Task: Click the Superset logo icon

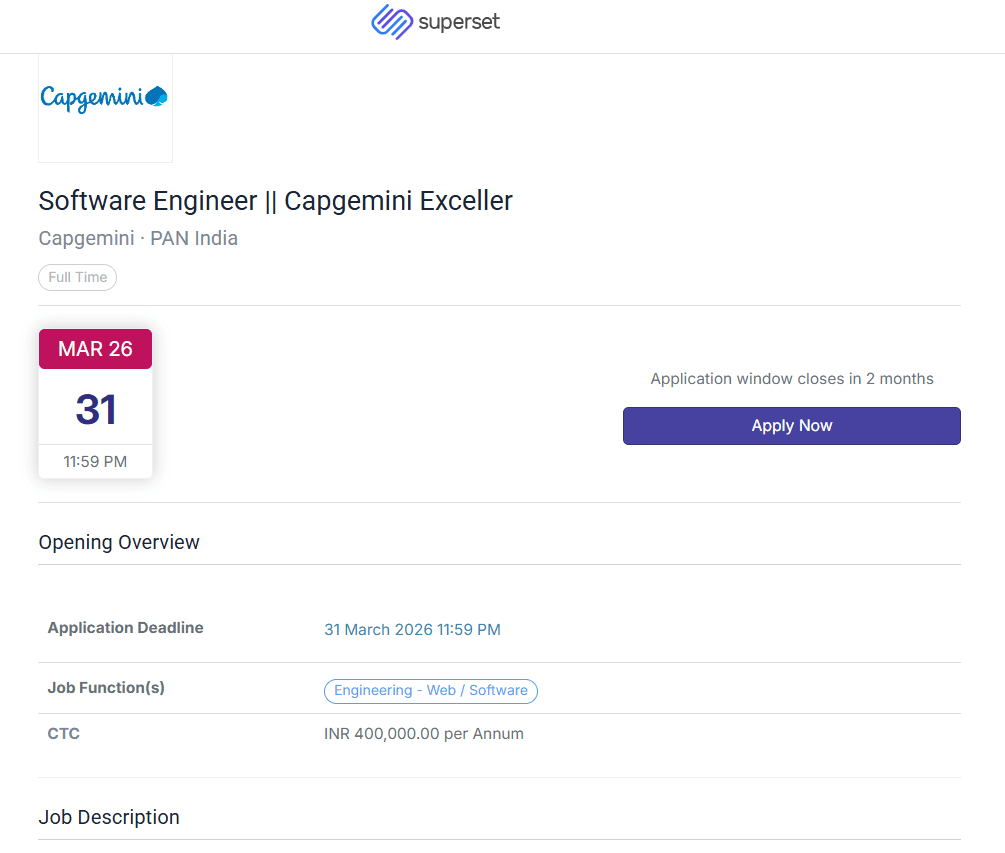Action: (392, 21)
